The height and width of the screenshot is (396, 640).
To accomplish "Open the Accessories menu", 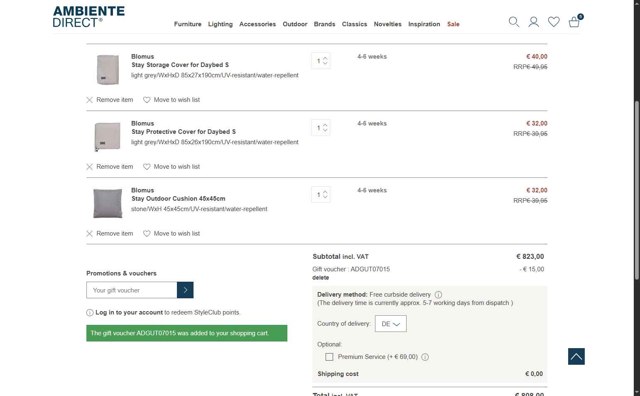I will [x=258, y=24].
